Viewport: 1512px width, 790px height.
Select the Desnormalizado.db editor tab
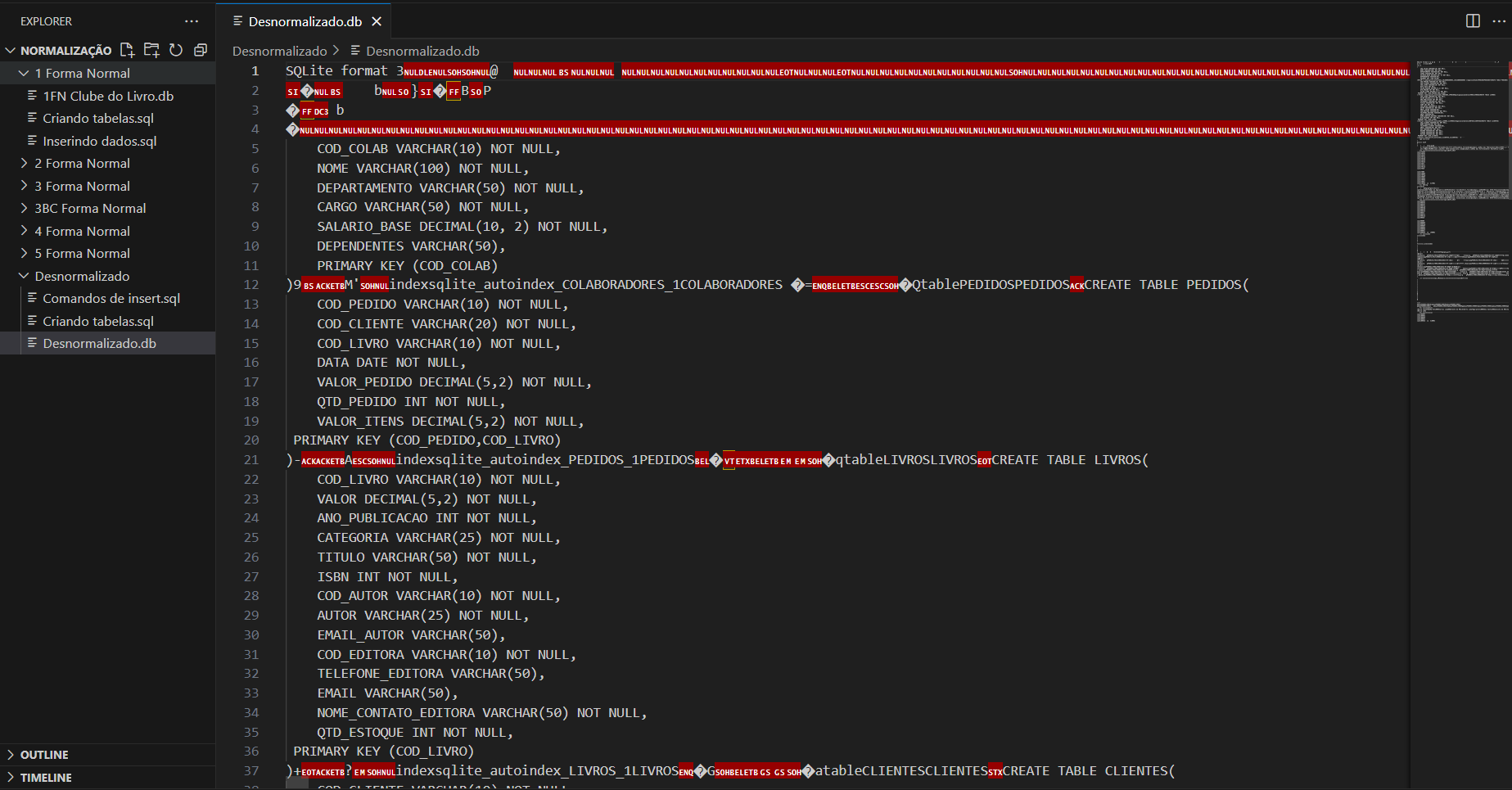[304, 21]
